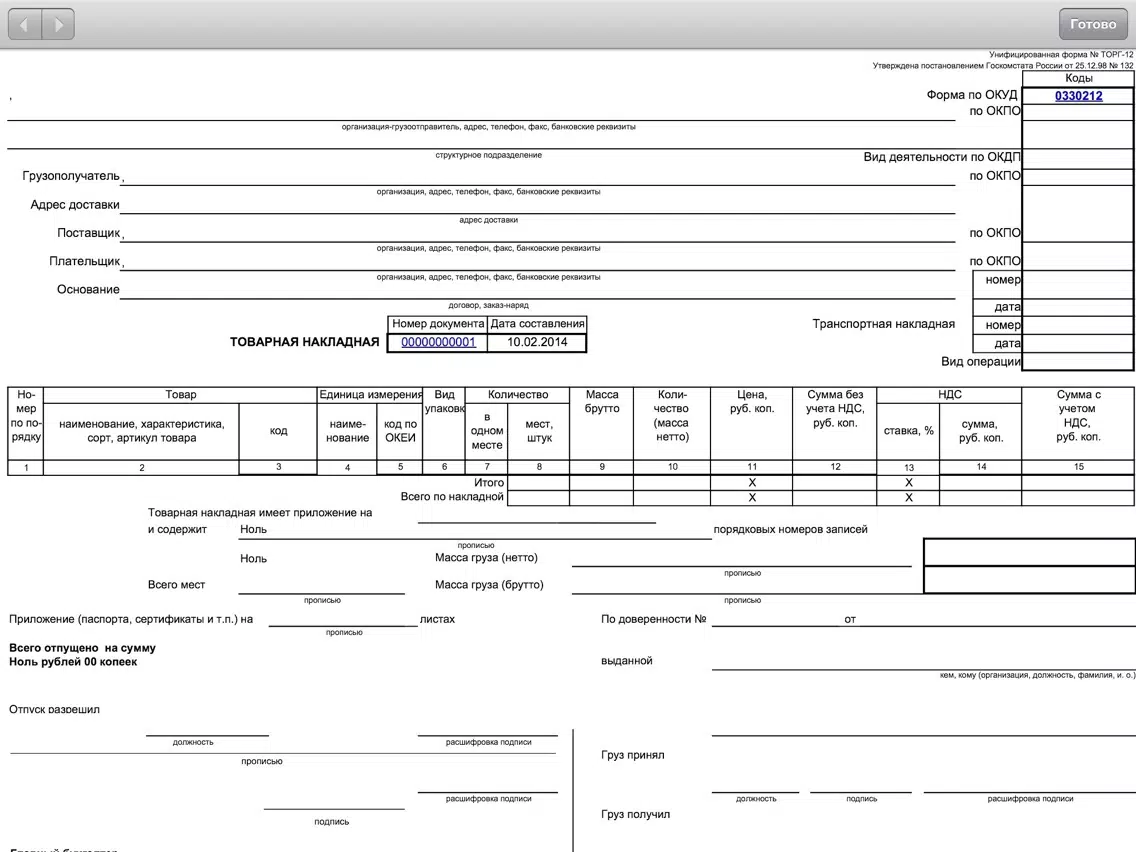The image size is (1136, 852).
Task: Open document number 0000000001 link
Action: click(x=438, y=342)
